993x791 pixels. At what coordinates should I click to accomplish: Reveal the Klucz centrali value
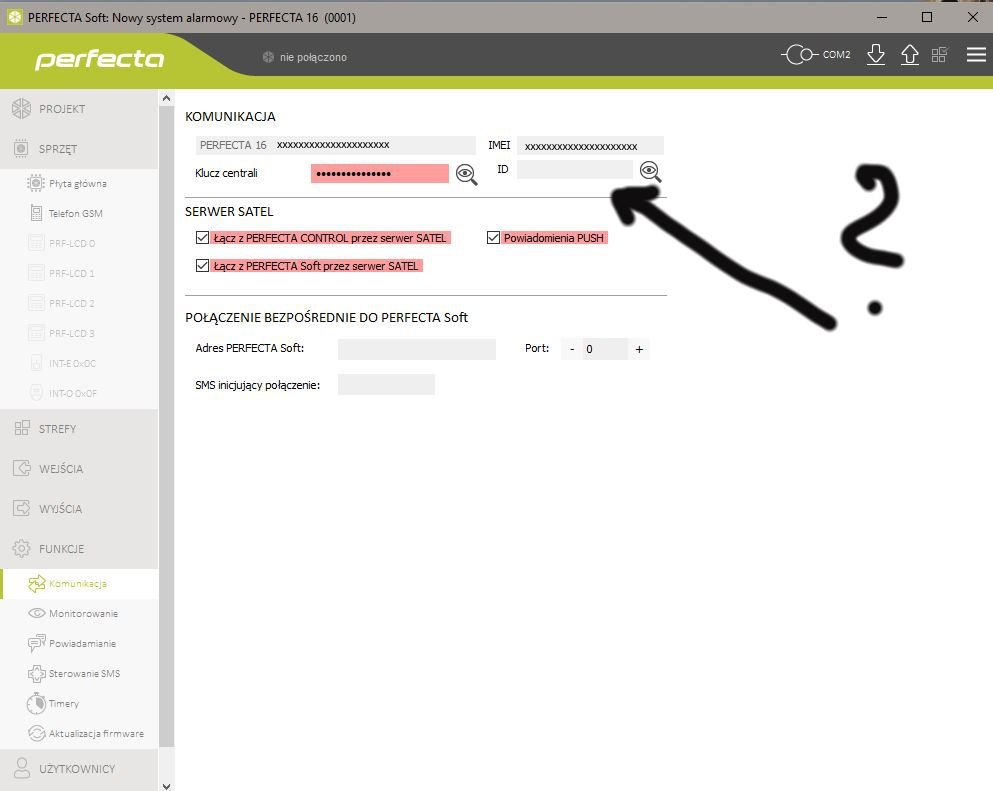(x=467, y=174)
